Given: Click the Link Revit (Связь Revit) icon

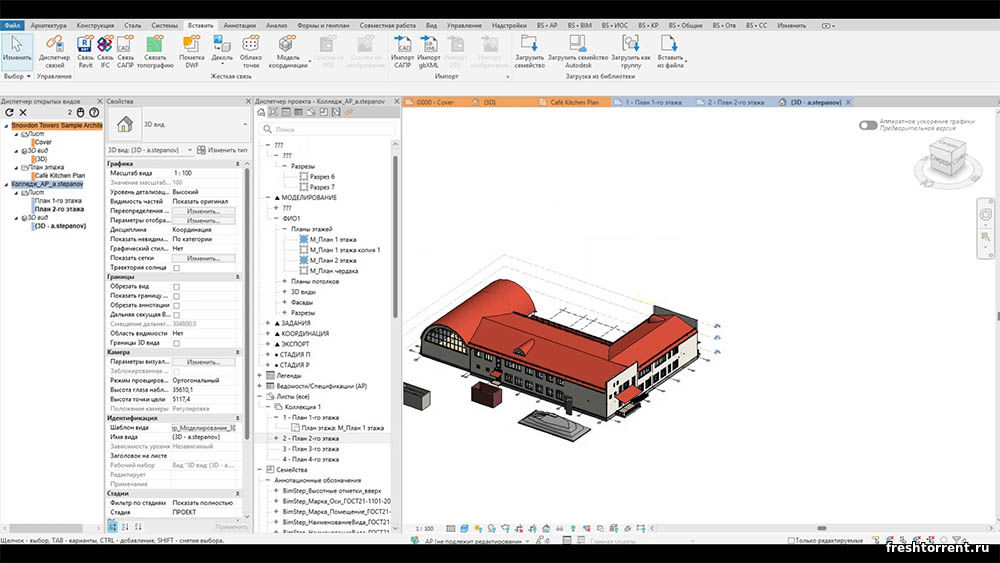Looking at the screenshot, I should point(86,44).
